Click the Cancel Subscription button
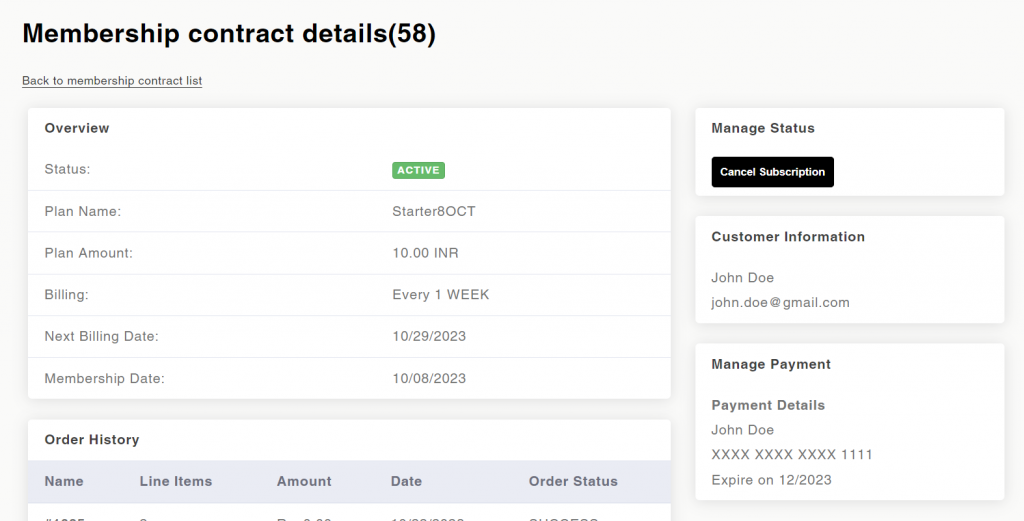This screenshot has height=521, width=1024. 773,172
